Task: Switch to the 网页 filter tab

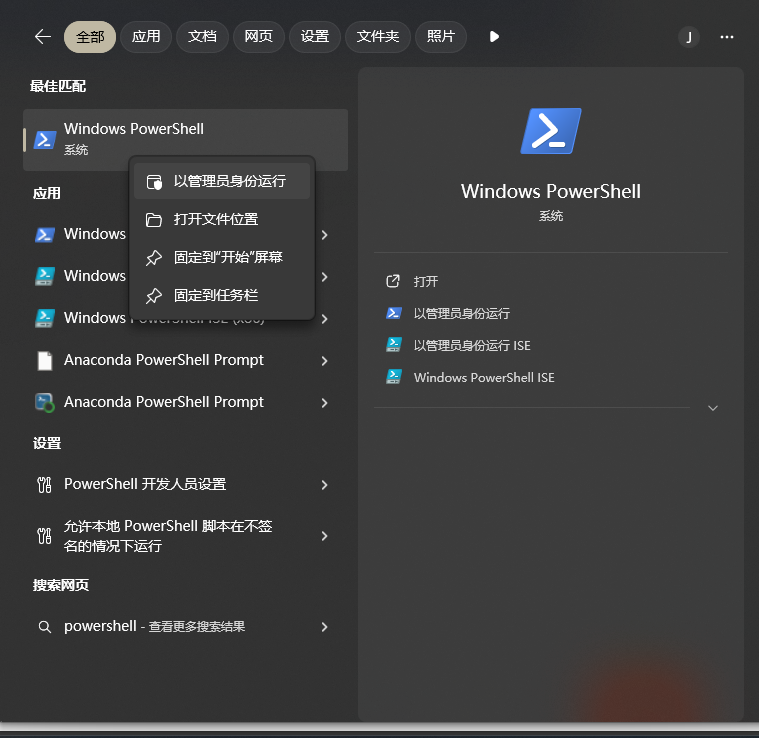Action: pyautogui.click(x=258, y=37)
